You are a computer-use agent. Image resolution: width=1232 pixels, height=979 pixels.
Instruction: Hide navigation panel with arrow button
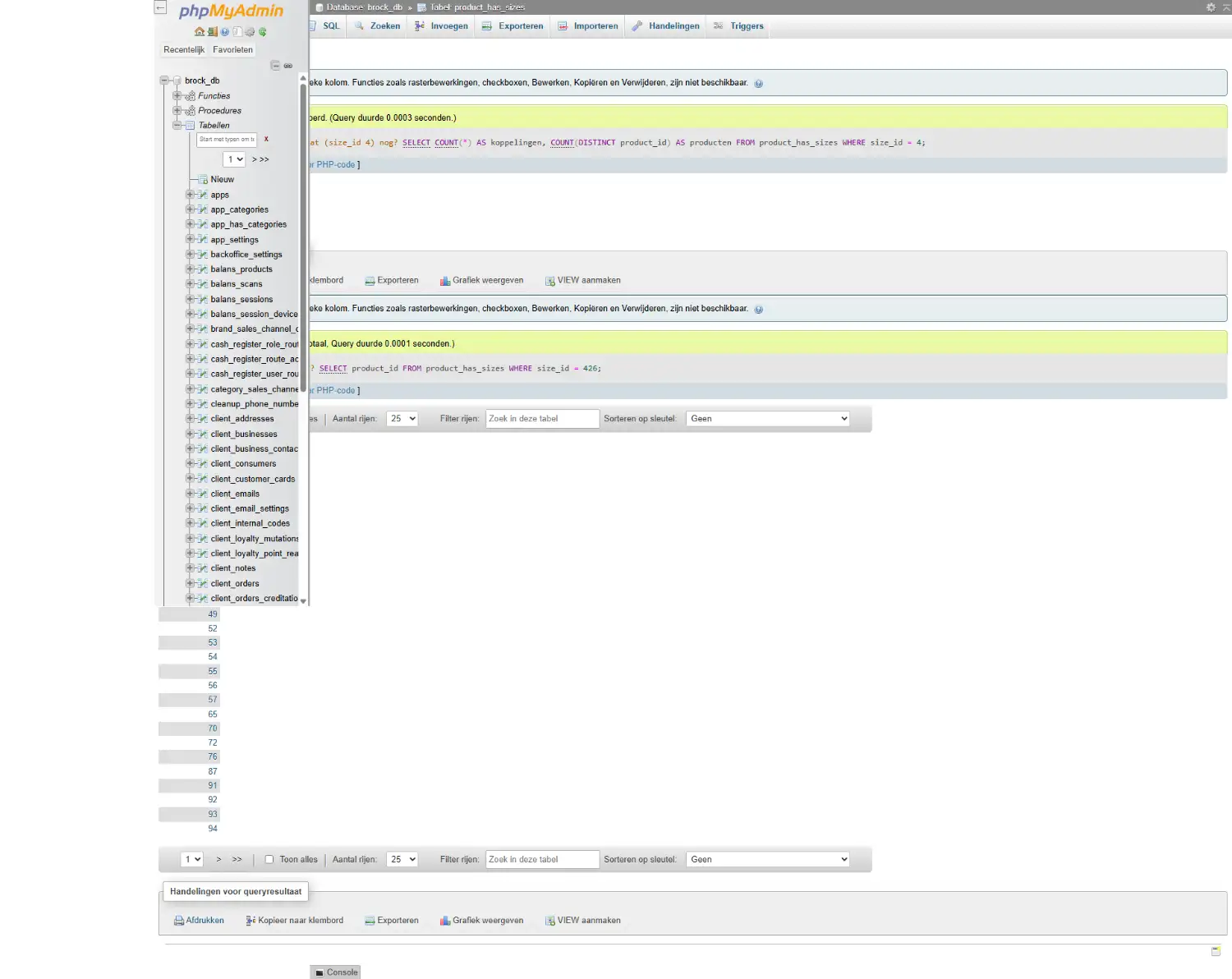click(160, 7)
